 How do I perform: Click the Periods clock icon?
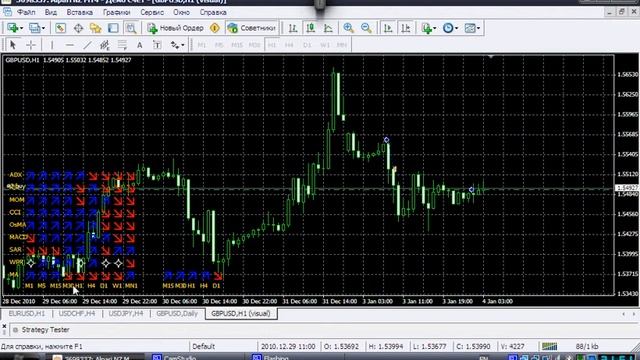(x=448, y=28)
